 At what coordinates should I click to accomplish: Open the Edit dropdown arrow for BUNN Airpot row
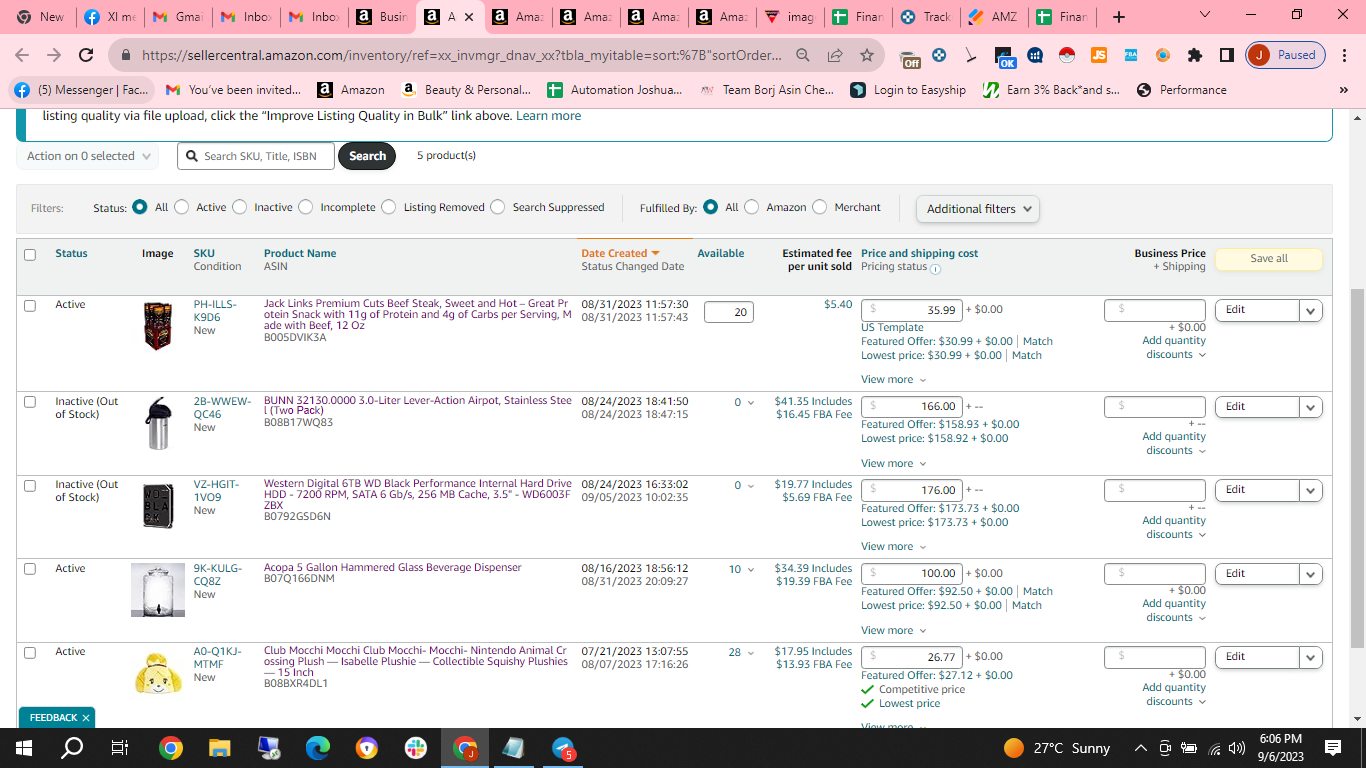(1311, 407)
